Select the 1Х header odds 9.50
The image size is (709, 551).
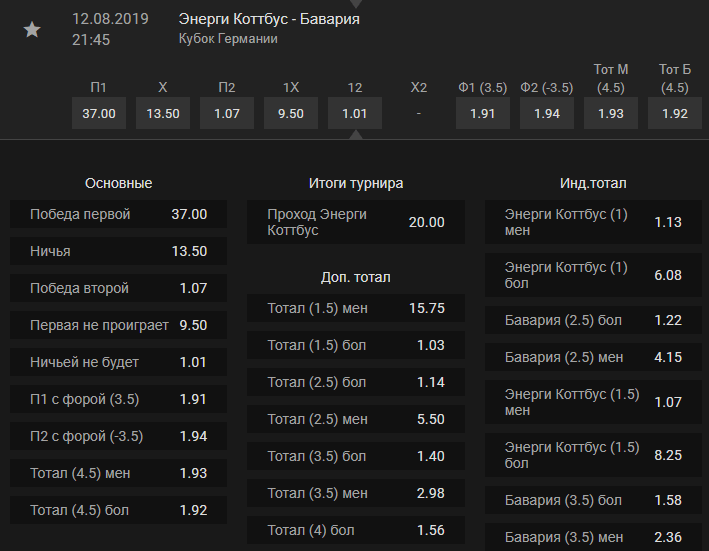(291, 113)
